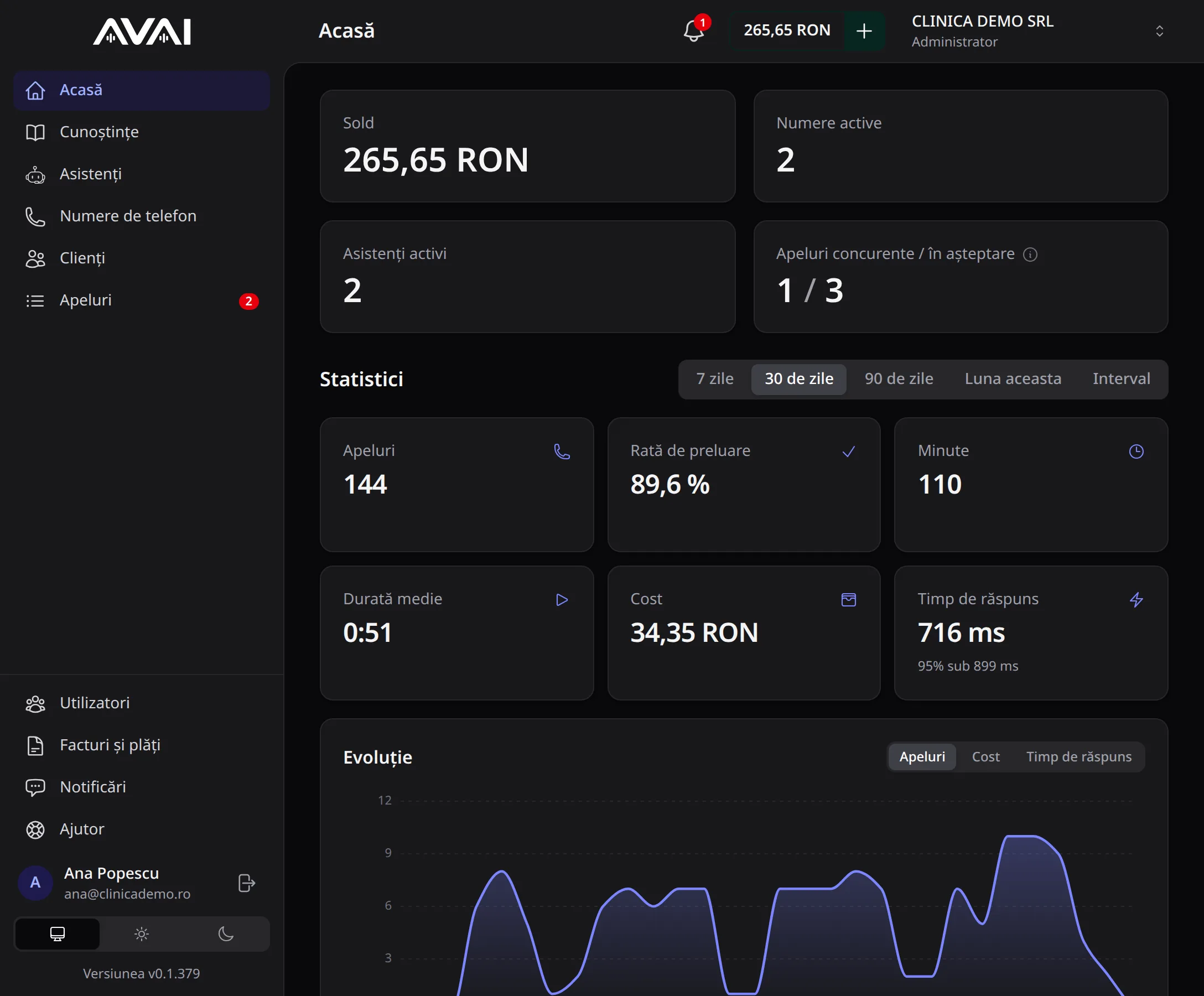Image resolution: width=1204 pixels, height=996 pixels.
Task: Show Cost in Evoluție chart
Action: pyautogui.click(x=985, y=757)
